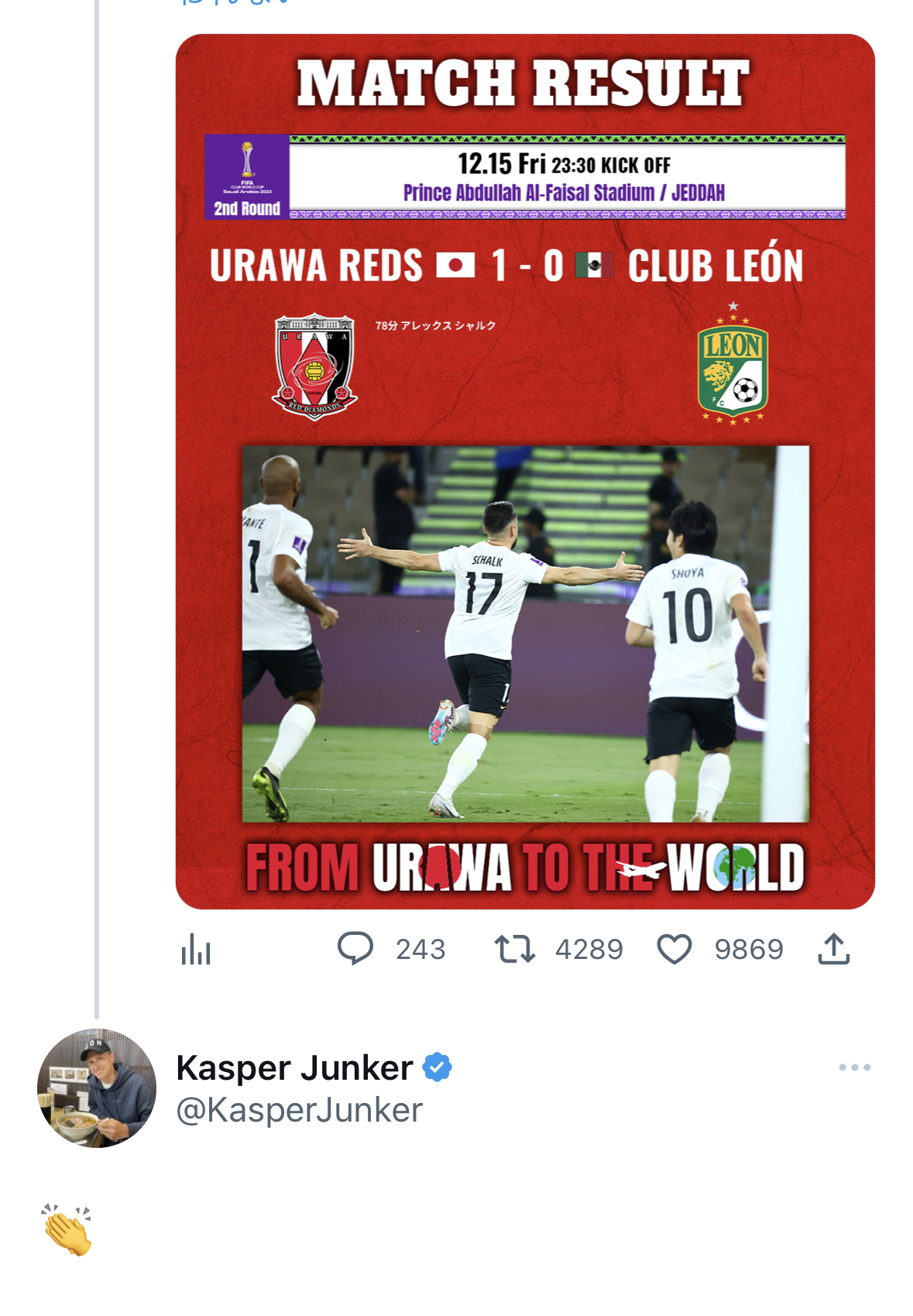Click the 4289 retweets count

[x=589, y=950]
